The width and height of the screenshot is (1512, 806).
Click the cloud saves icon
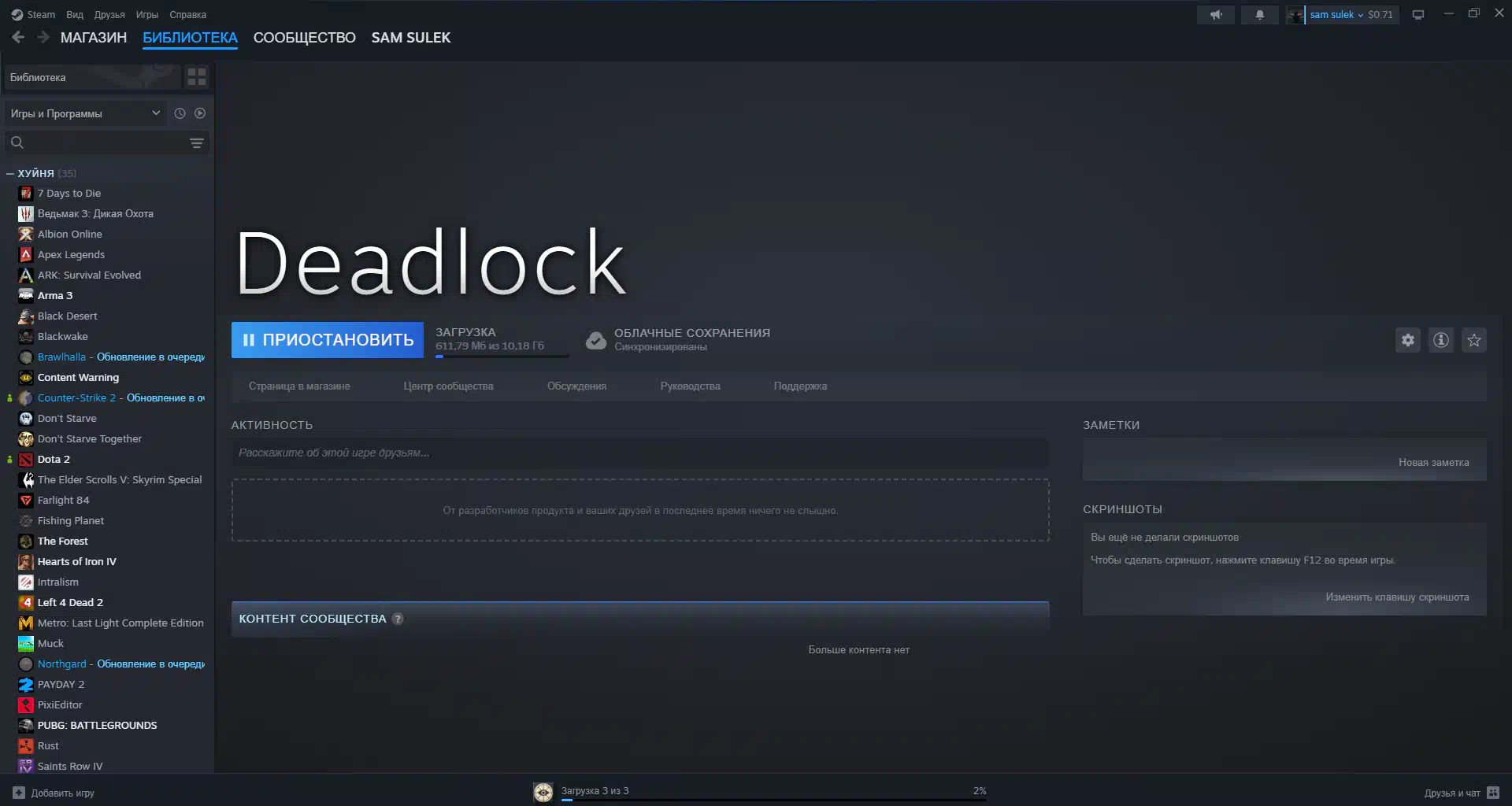point(596,340)
